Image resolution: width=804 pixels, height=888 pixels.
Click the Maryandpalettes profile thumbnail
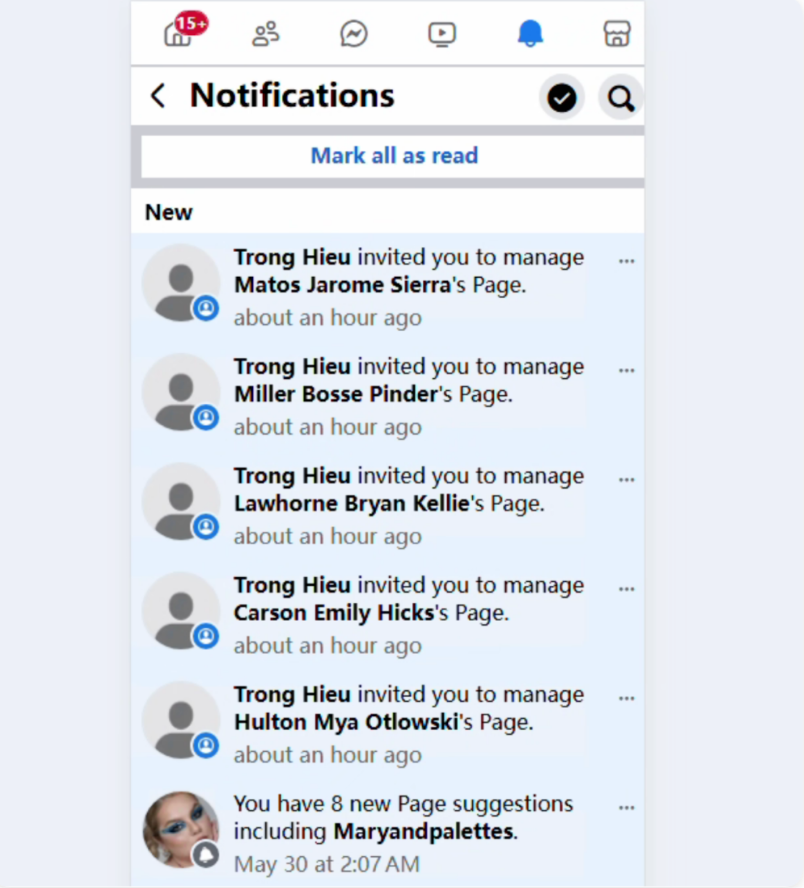(x=181, y=829)
